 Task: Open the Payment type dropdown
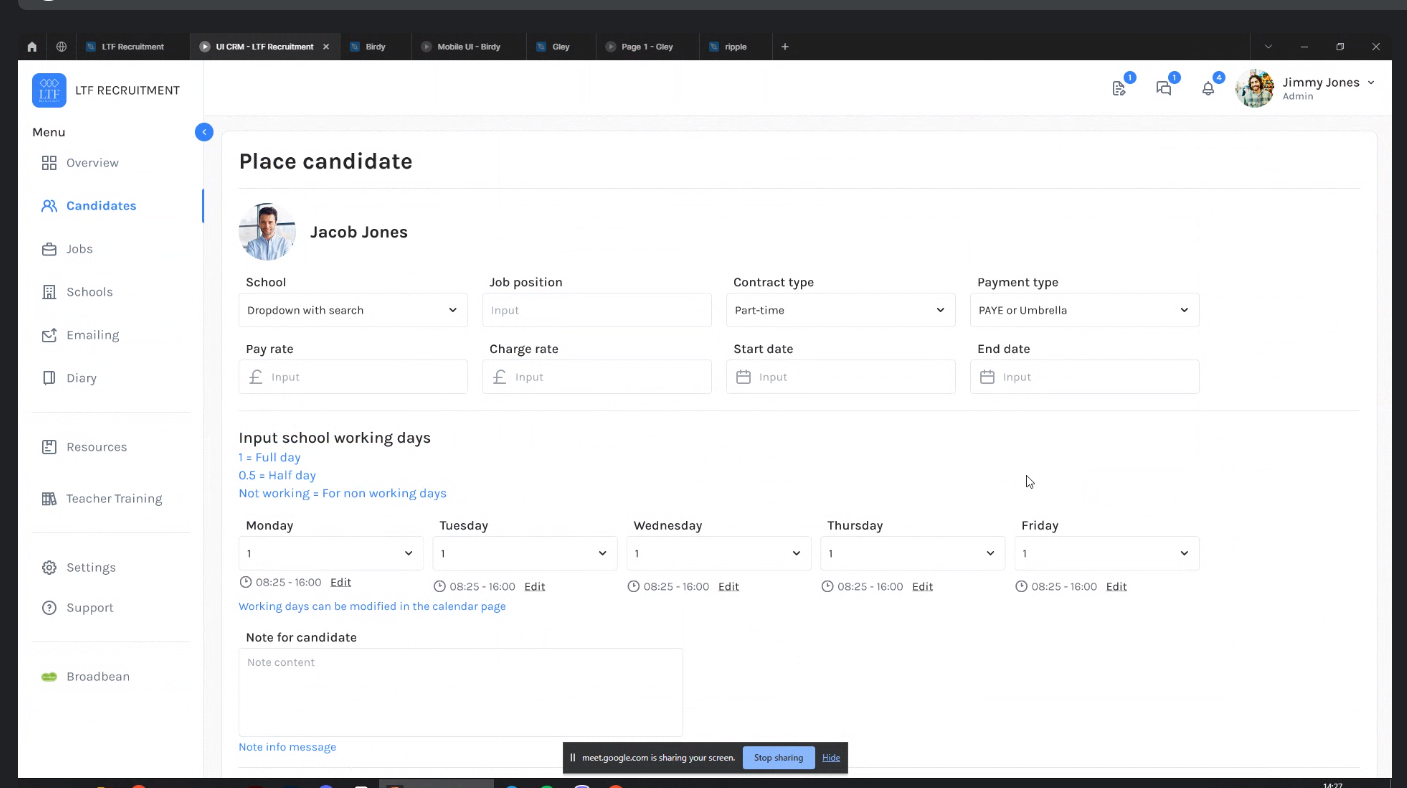click(x=1084, y=310)
